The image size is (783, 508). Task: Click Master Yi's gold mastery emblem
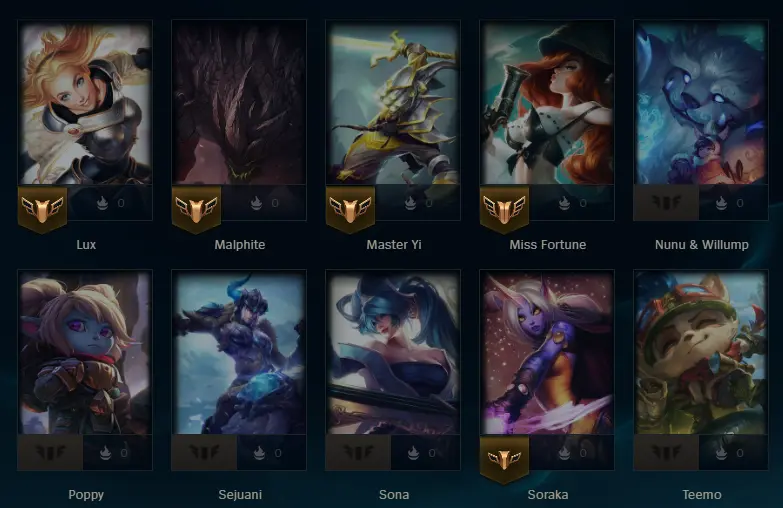coord(350,209)
